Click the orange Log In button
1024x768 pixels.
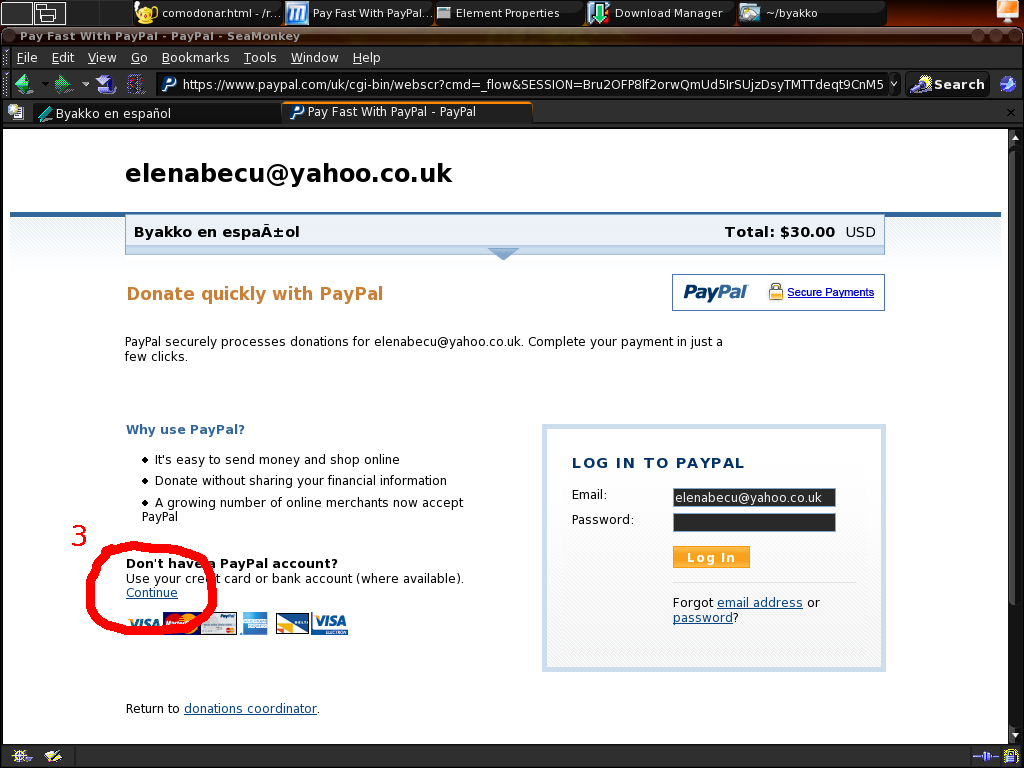711,557
